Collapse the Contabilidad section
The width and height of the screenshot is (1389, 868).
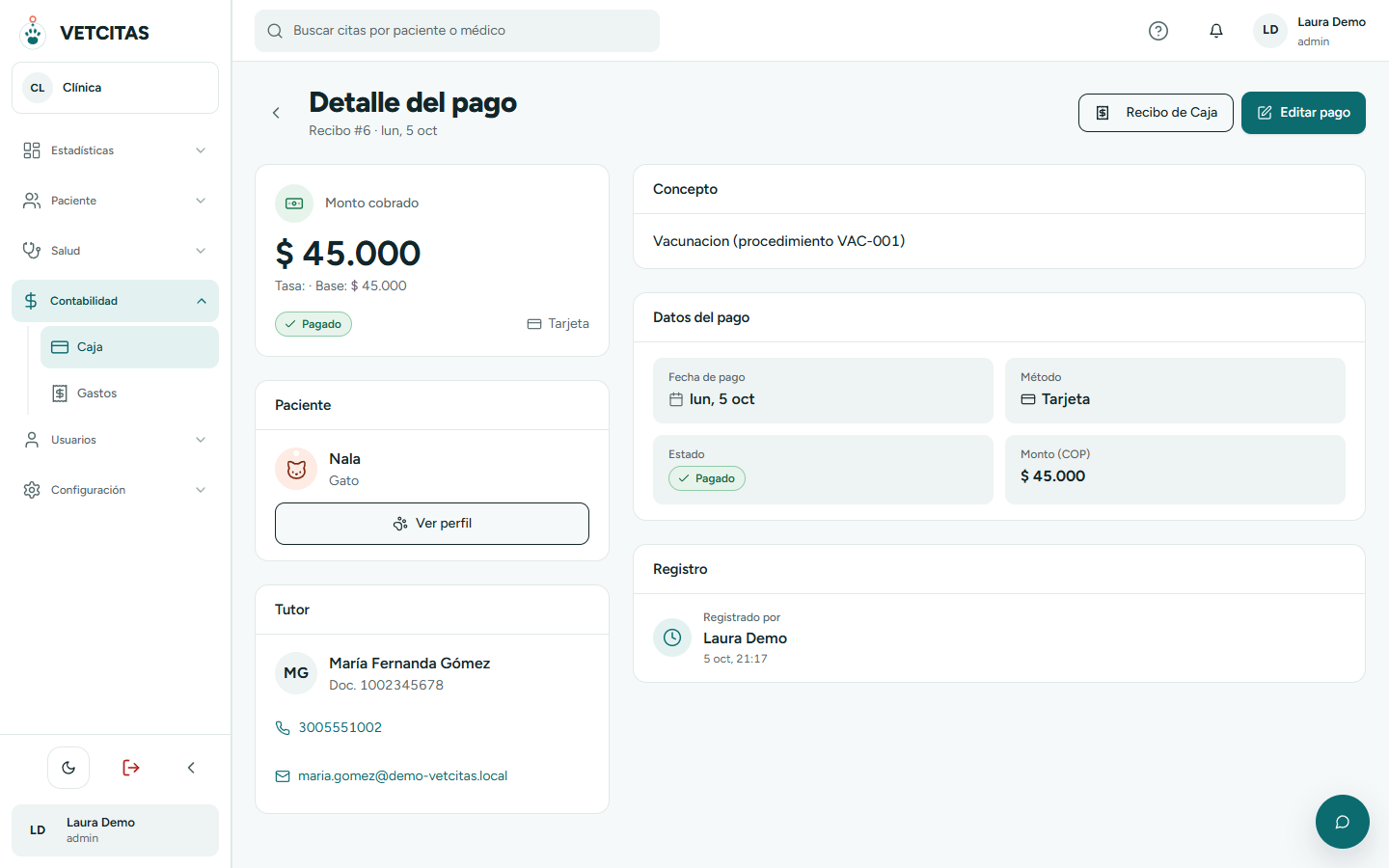click(x=115, y=301)
